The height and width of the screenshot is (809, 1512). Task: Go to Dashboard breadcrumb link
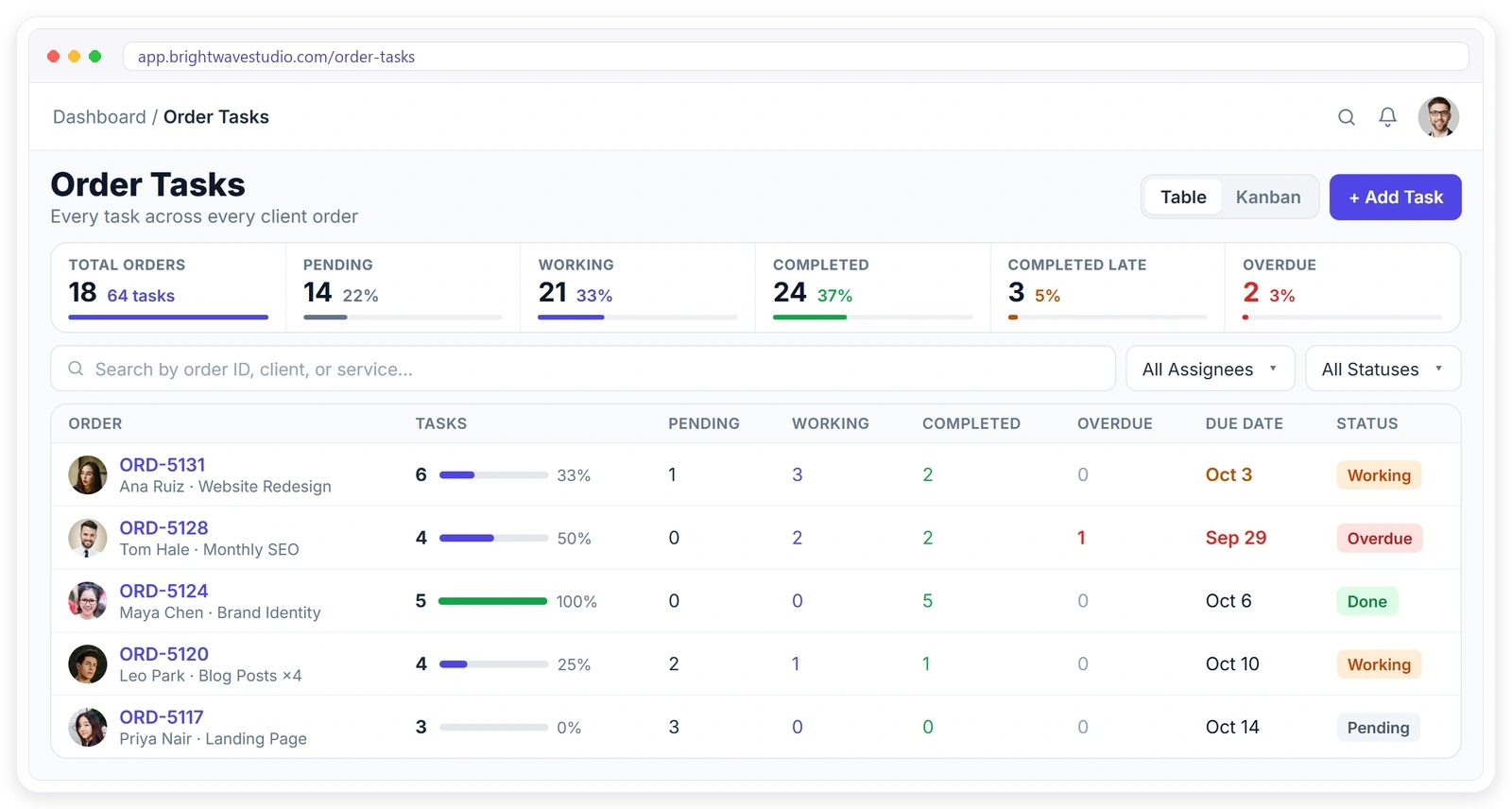99,117
